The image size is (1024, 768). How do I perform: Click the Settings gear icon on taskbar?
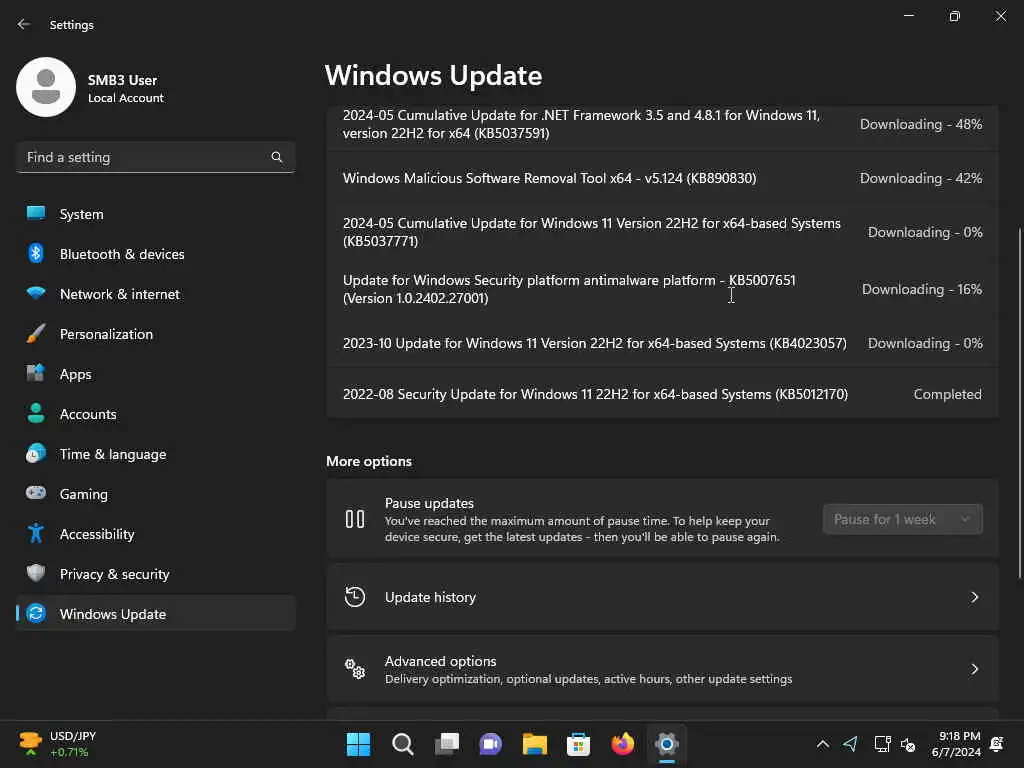click(x=667, y=744)
